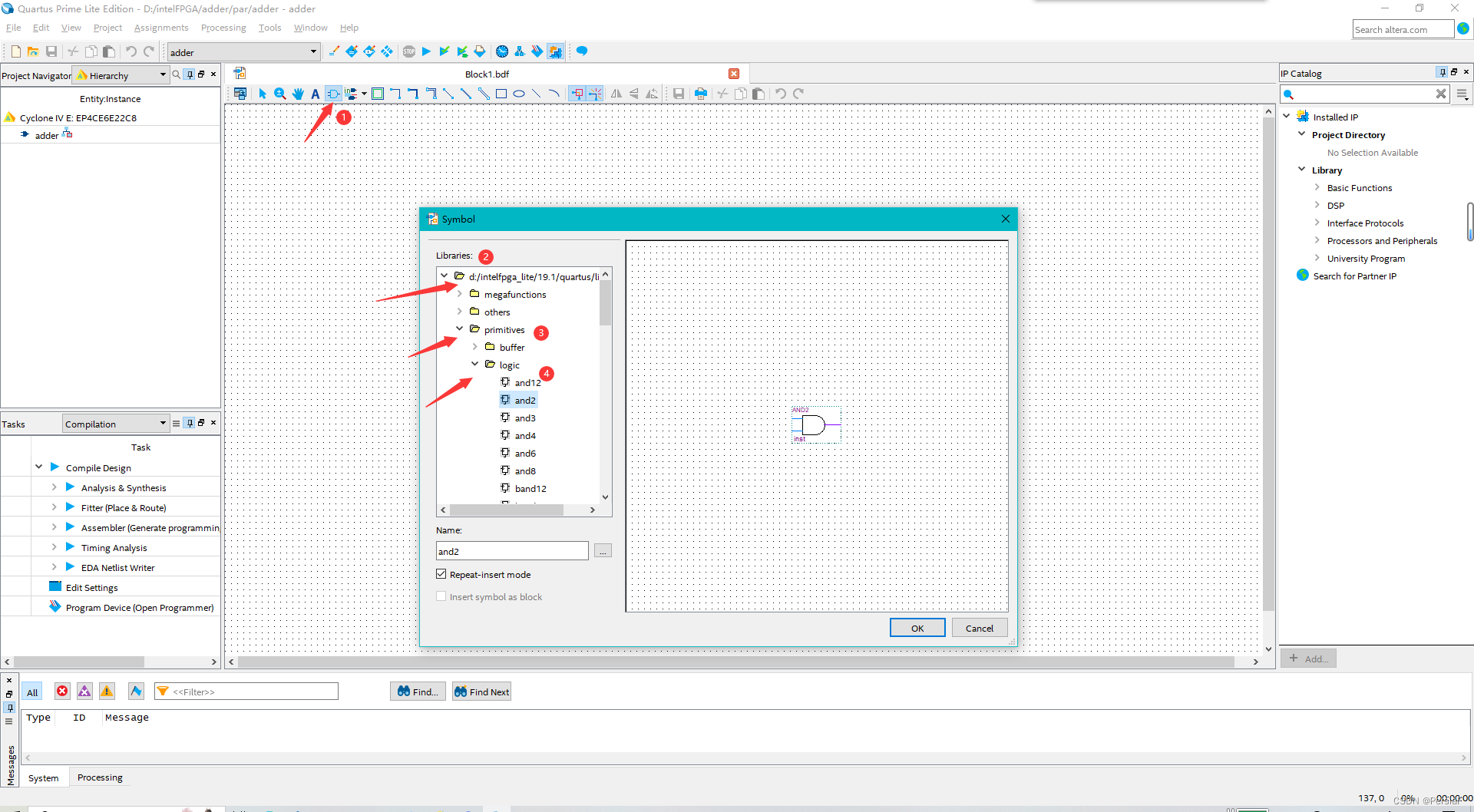Image resolution: width=1474 pixels, height=812 pixels.
Task: Click the browse (...) button beside Name
Action: point(603,551)
